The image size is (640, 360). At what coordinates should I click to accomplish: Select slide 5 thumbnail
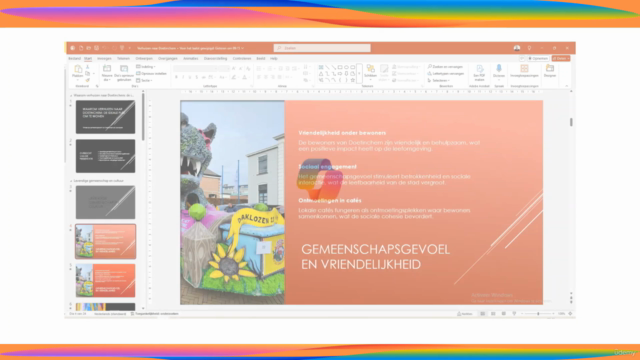tap(105, 280)
